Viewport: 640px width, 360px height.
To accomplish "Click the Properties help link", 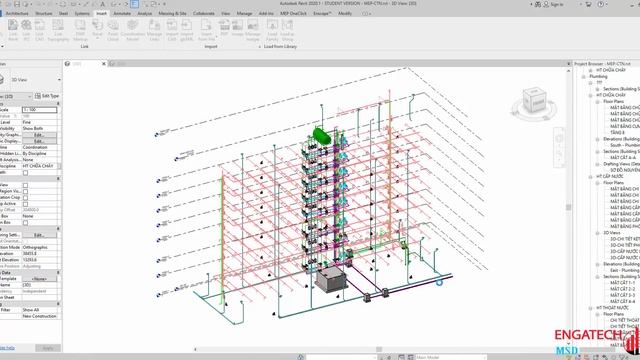I will pos(7,348).
